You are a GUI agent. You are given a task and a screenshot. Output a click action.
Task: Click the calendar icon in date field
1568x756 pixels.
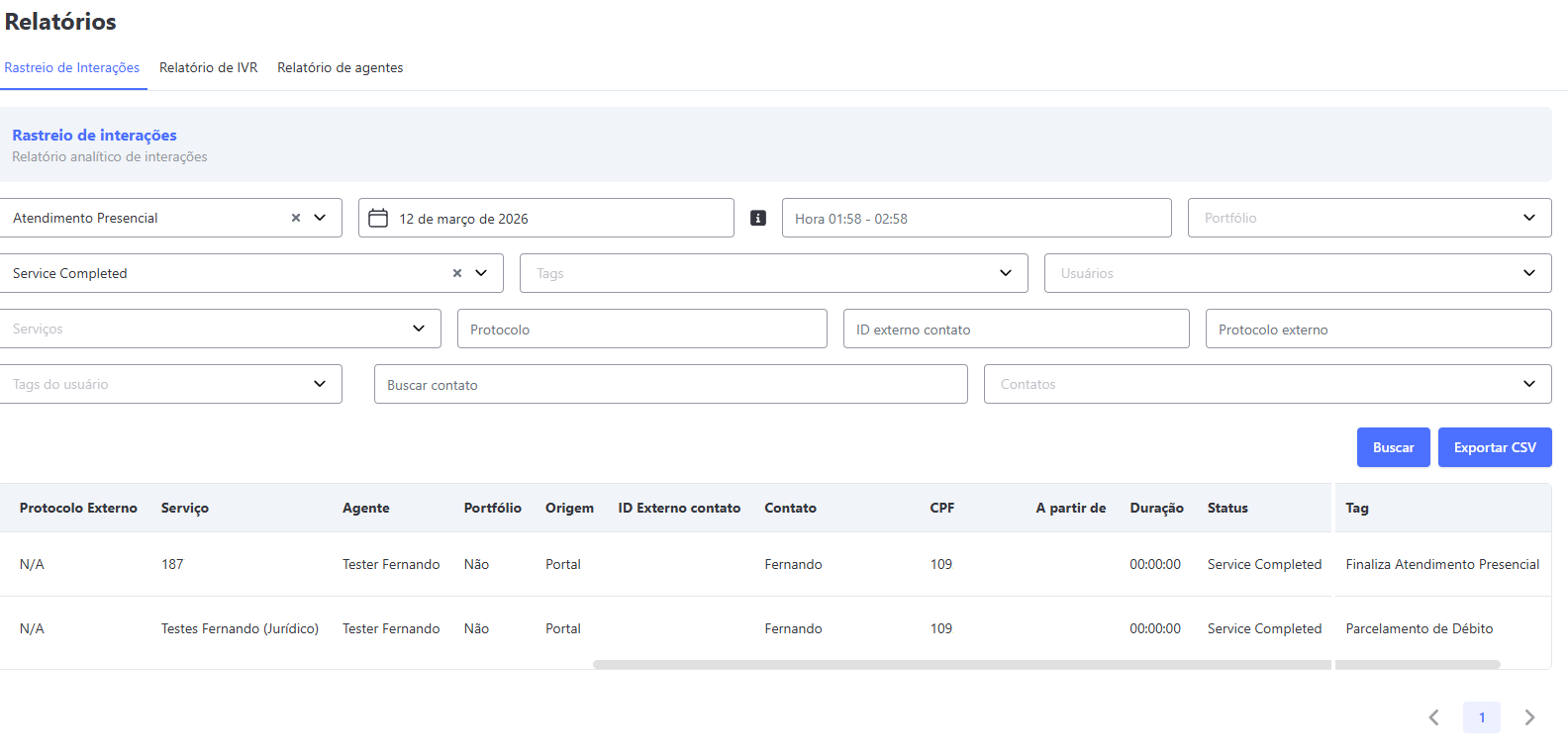[378, 218]
